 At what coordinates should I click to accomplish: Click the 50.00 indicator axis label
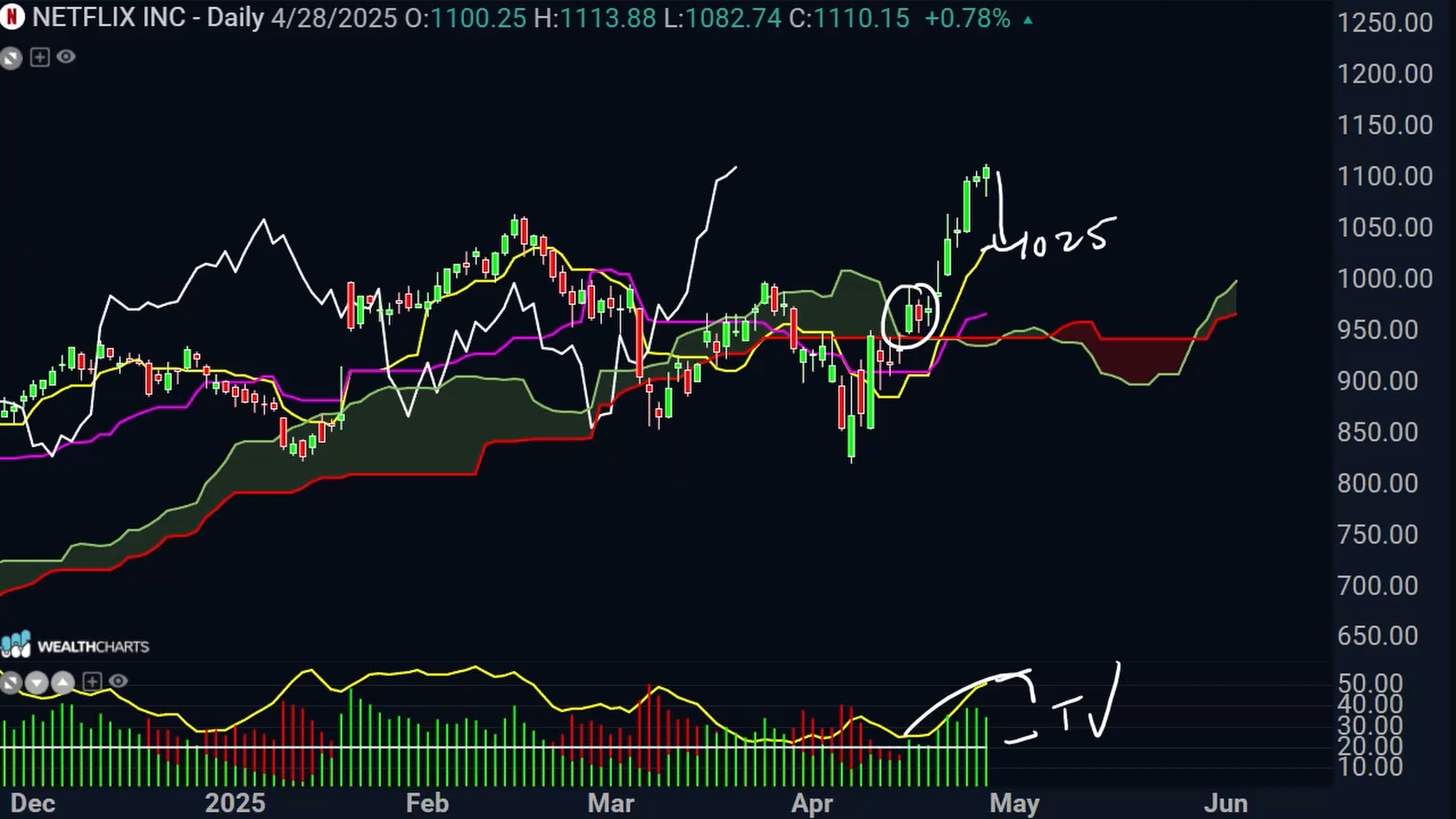1370,683
